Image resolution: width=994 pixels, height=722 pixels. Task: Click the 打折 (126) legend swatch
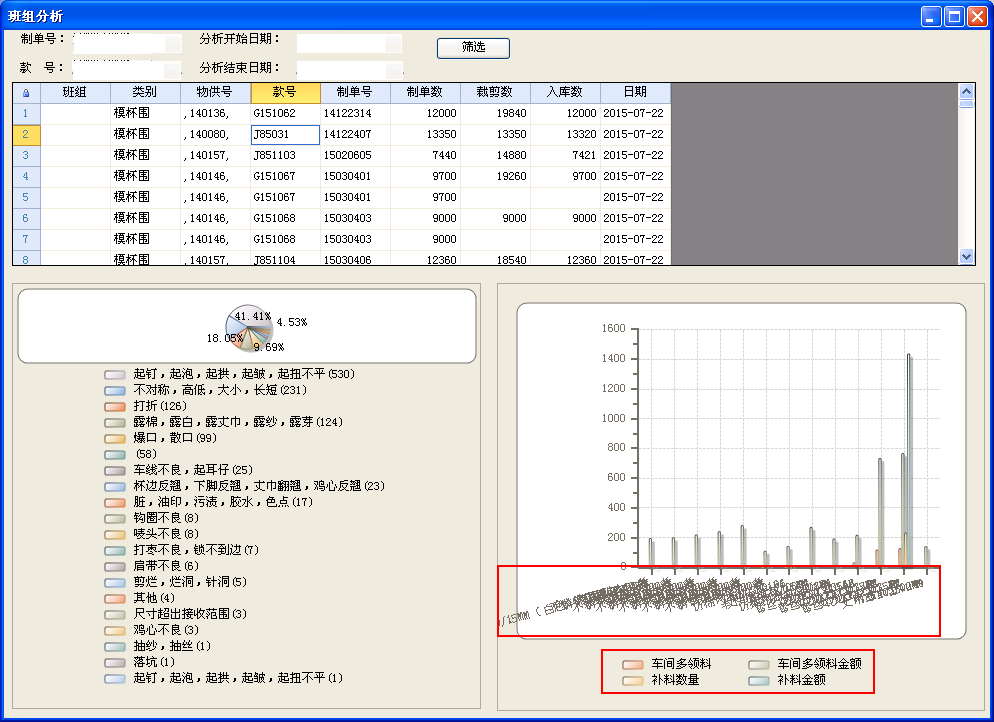115,406
